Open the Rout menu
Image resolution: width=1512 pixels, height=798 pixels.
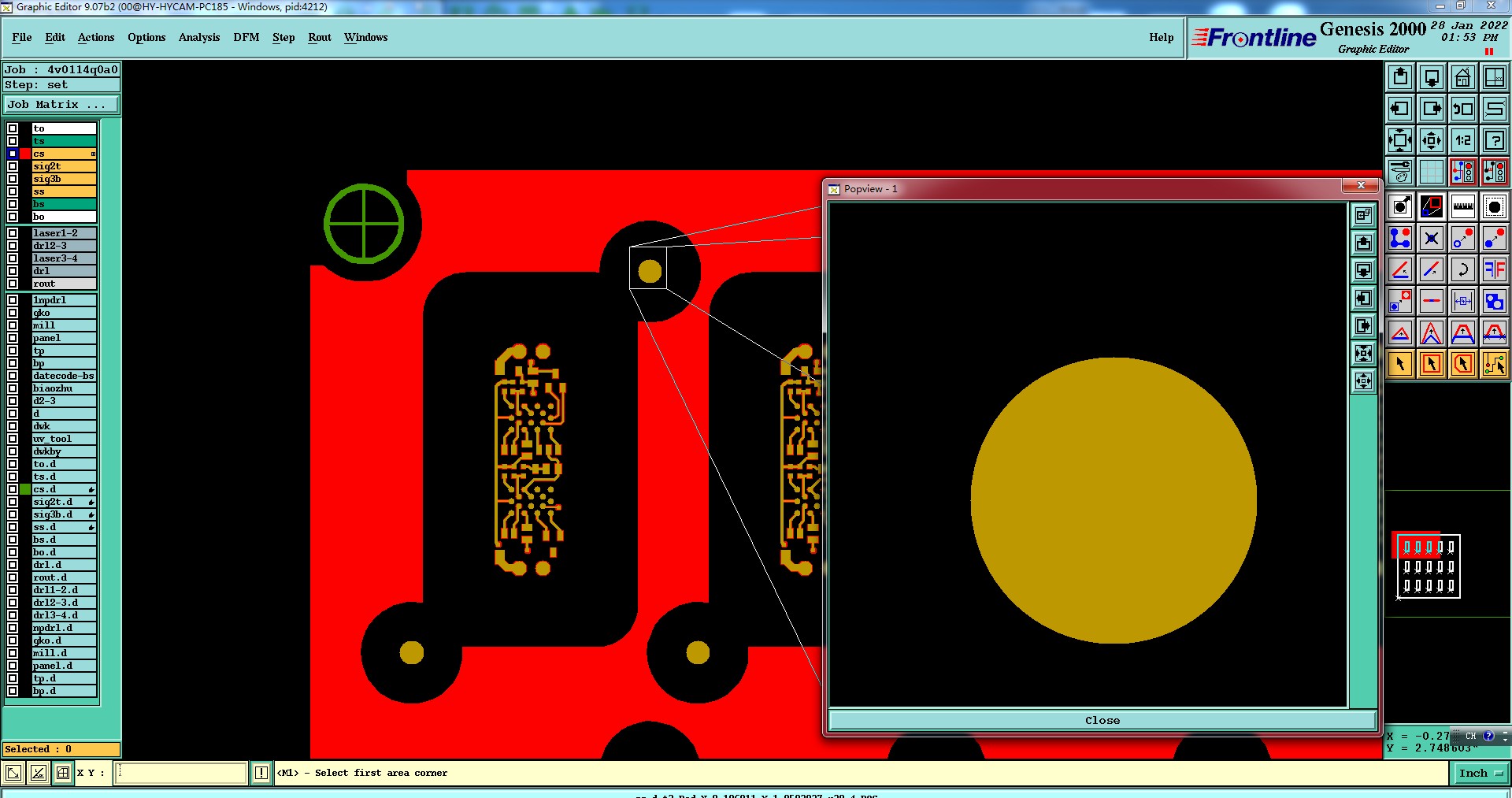[x=320, y=37]
